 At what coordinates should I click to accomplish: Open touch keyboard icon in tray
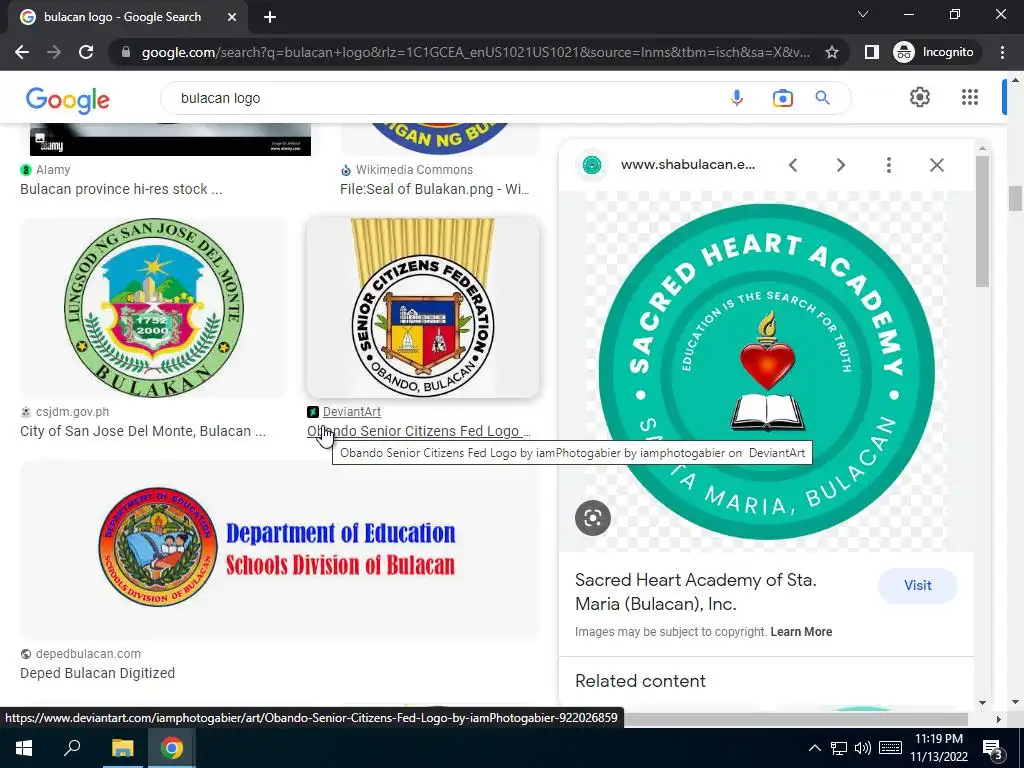click(x=890, y=748)
